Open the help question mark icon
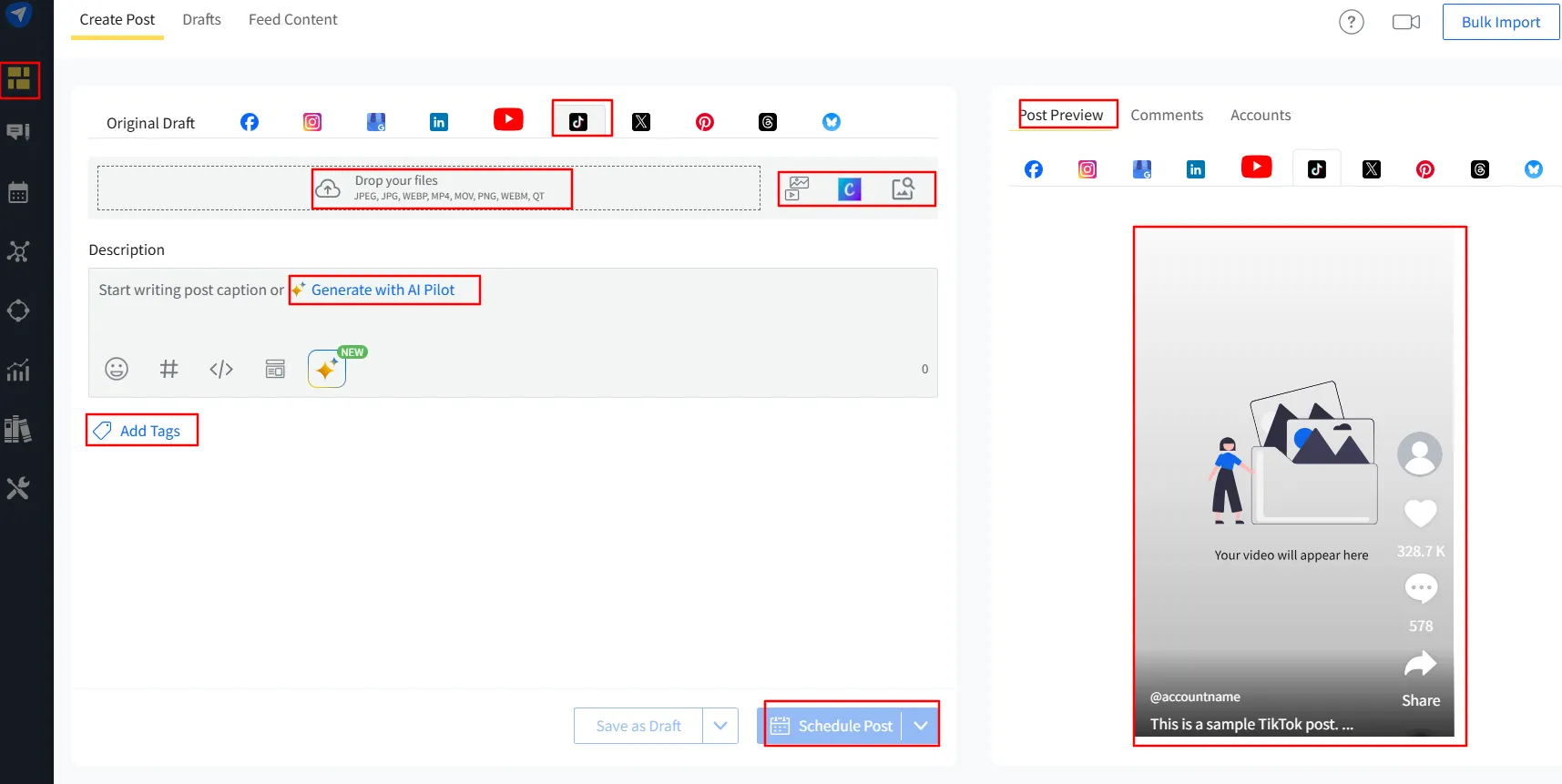The height and width of the screenshot is (784, 1562). (1352, 22)
